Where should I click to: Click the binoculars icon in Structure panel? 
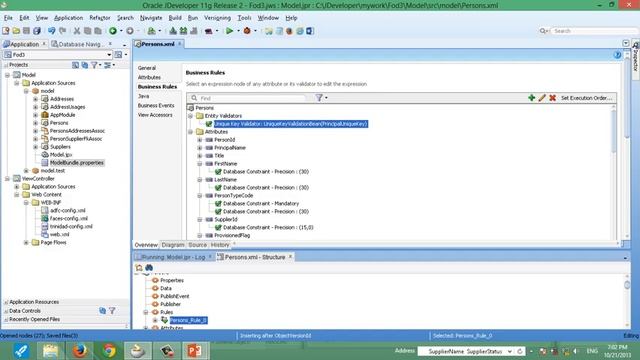tap(149, 268)
